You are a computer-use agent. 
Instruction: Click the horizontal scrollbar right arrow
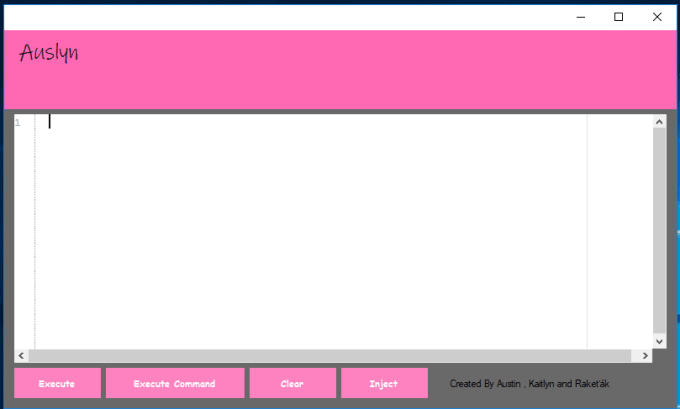pyautogui.click(x=645, y=356)
